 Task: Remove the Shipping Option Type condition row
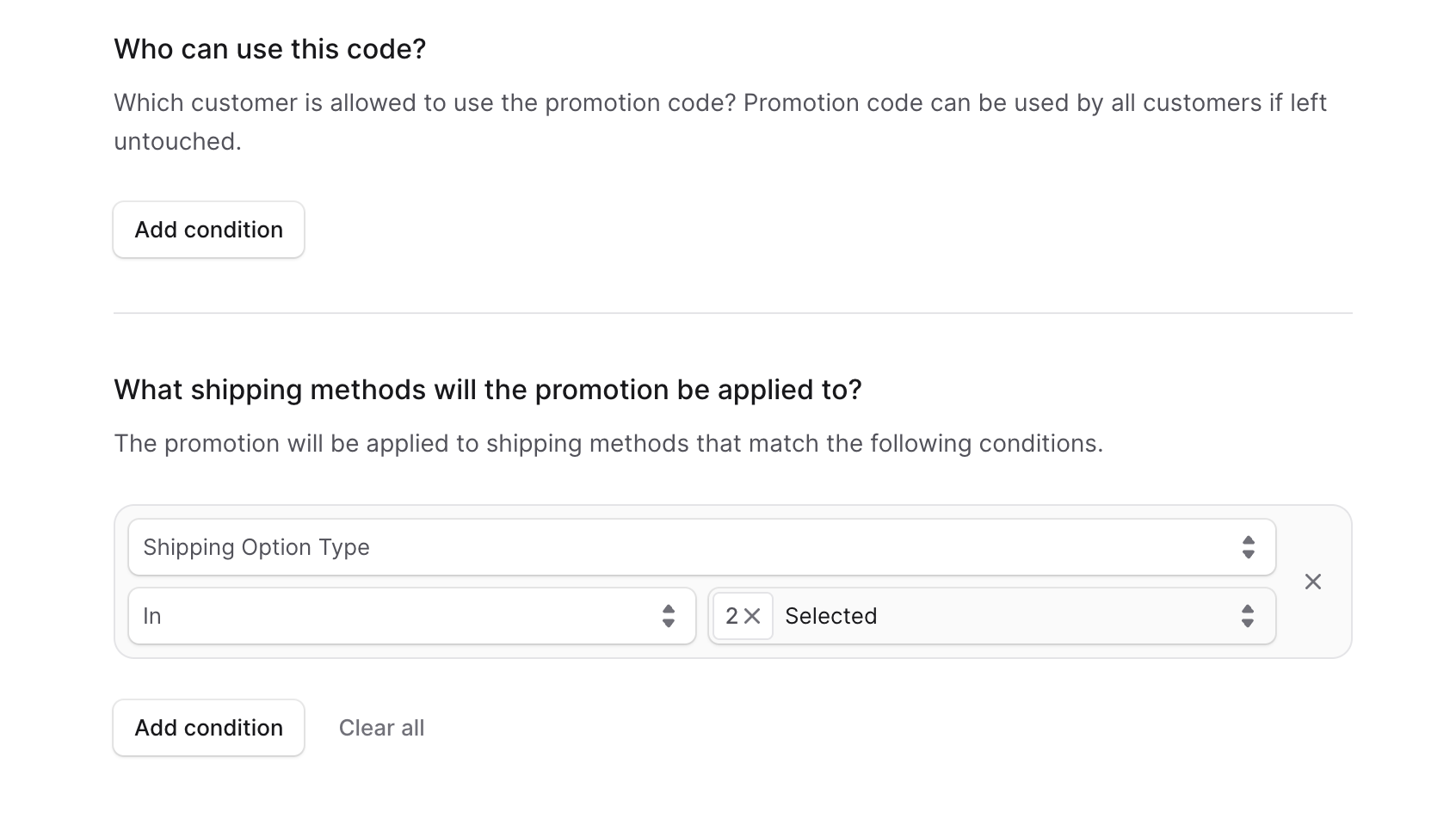click(1314, 582)
